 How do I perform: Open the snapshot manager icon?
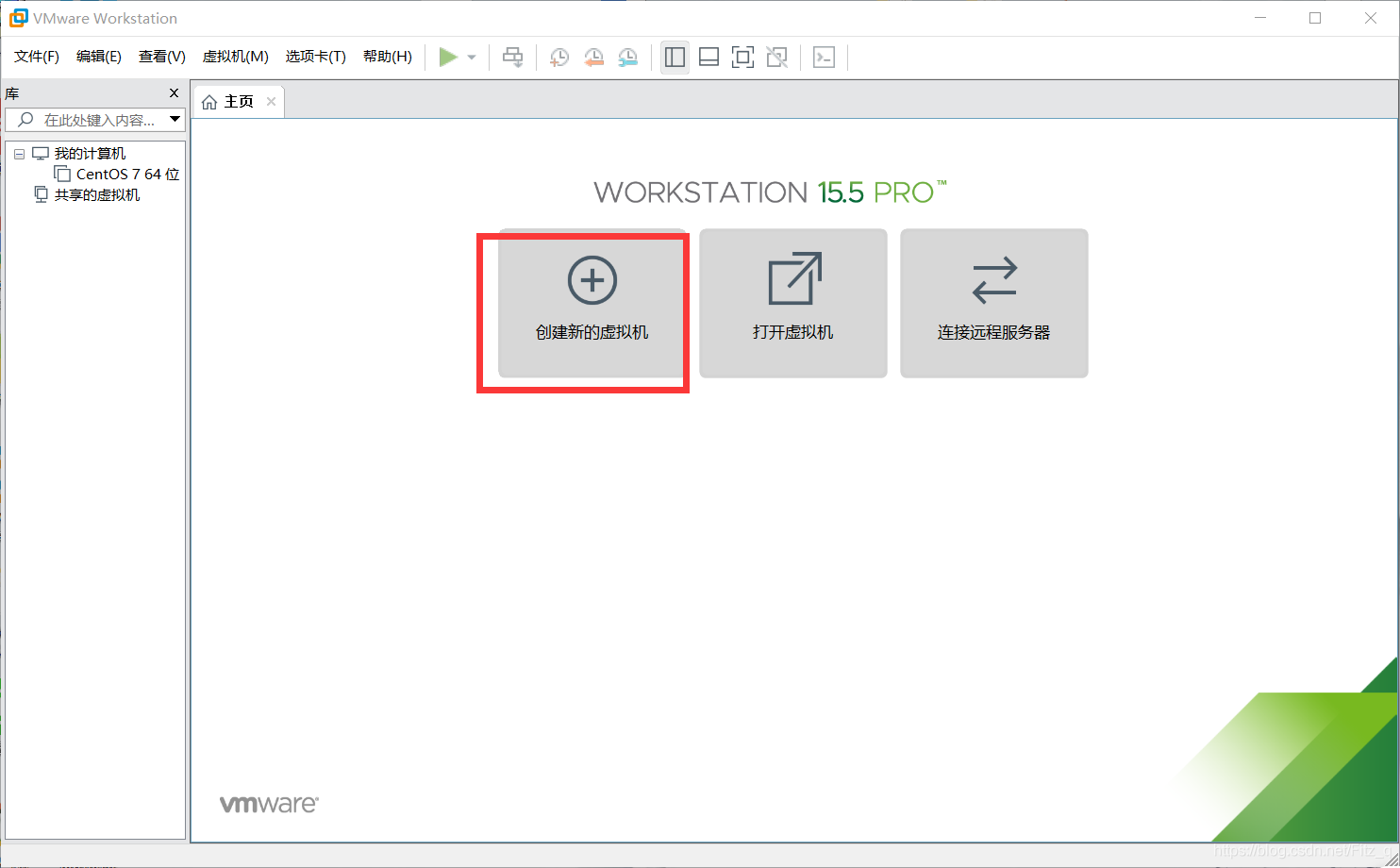627,58
